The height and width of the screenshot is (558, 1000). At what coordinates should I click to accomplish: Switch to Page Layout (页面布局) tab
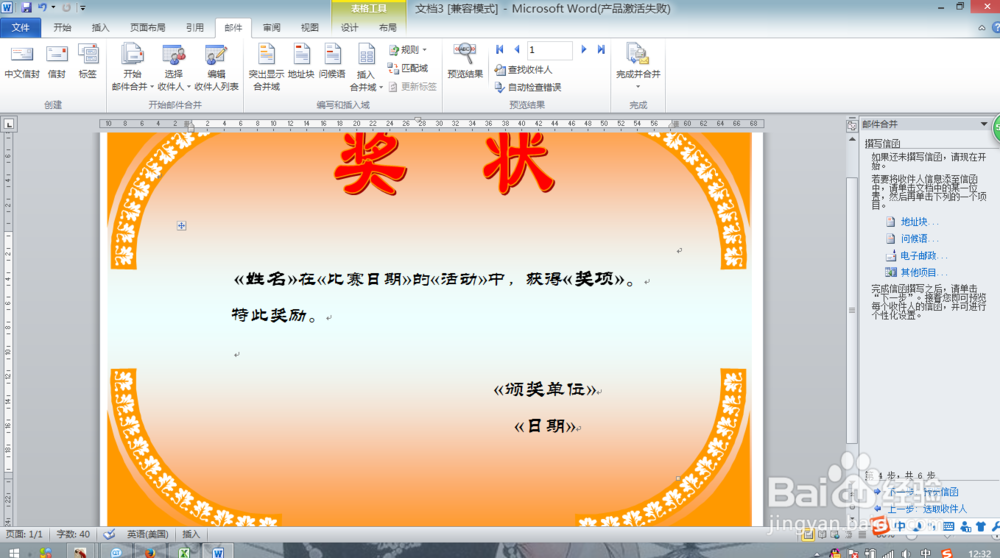point(147,27)
